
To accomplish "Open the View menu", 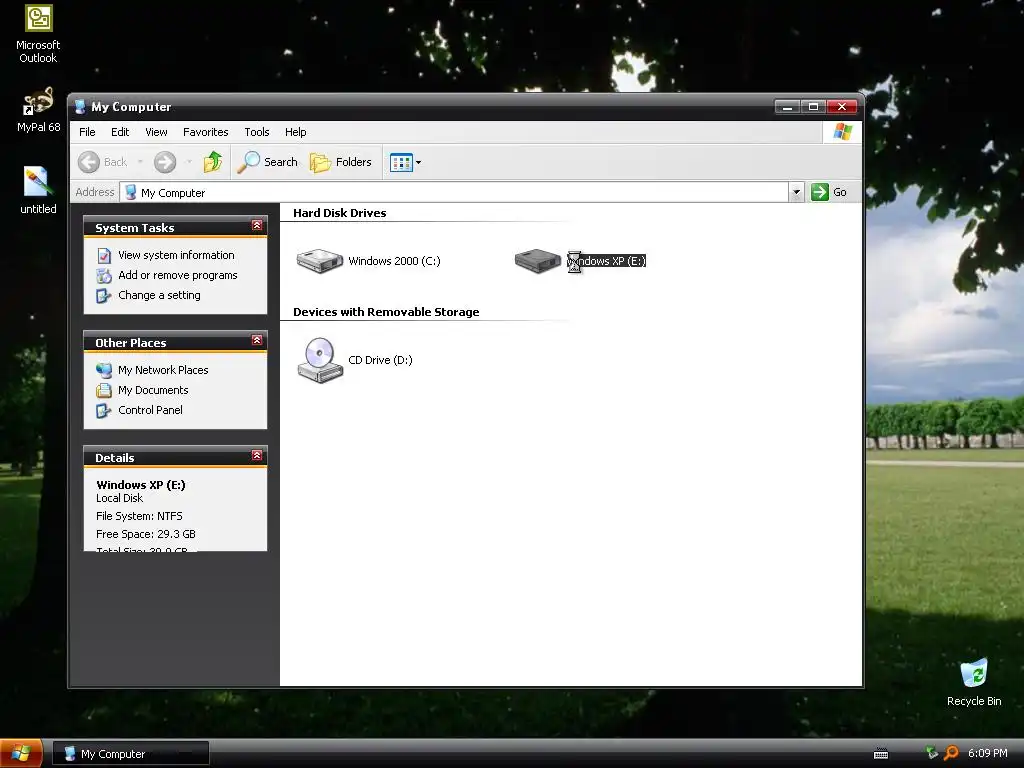I will pyautogui.click(x=156, y=132).
